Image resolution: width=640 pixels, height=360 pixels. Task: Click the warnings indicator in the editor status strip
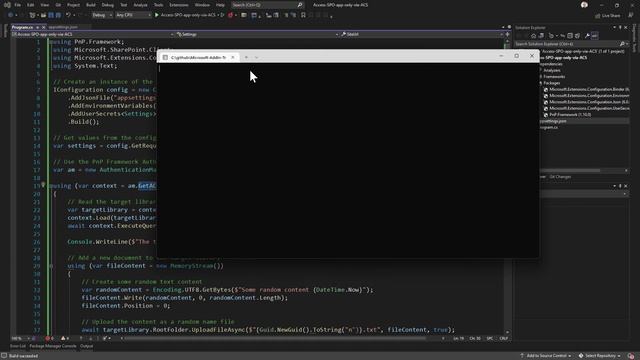click(x=64, y=338)
